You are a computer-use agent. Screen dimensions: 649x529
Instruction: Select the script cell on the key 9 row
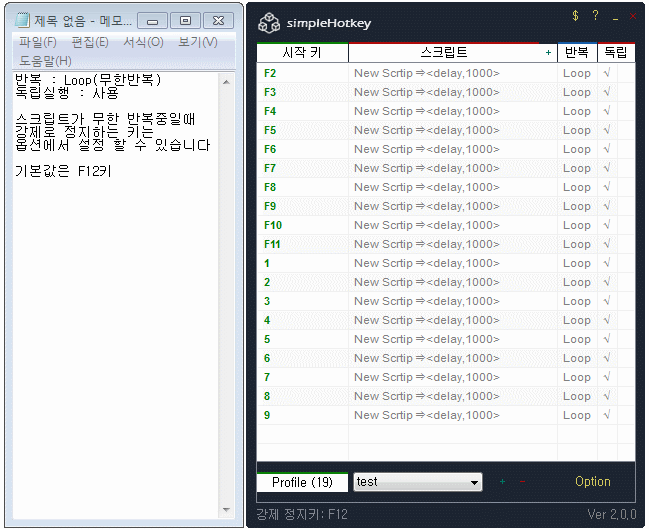453,415
